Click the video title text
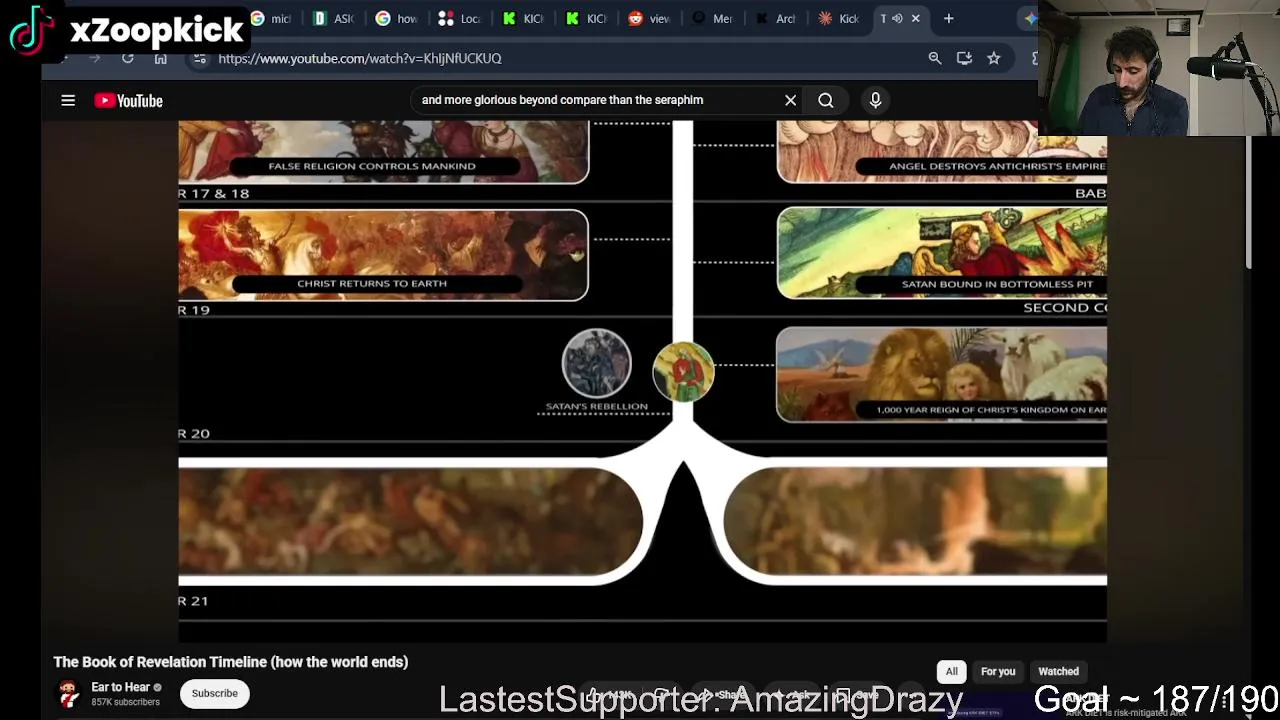The image size is (1280, 720). tap(231, 662)
